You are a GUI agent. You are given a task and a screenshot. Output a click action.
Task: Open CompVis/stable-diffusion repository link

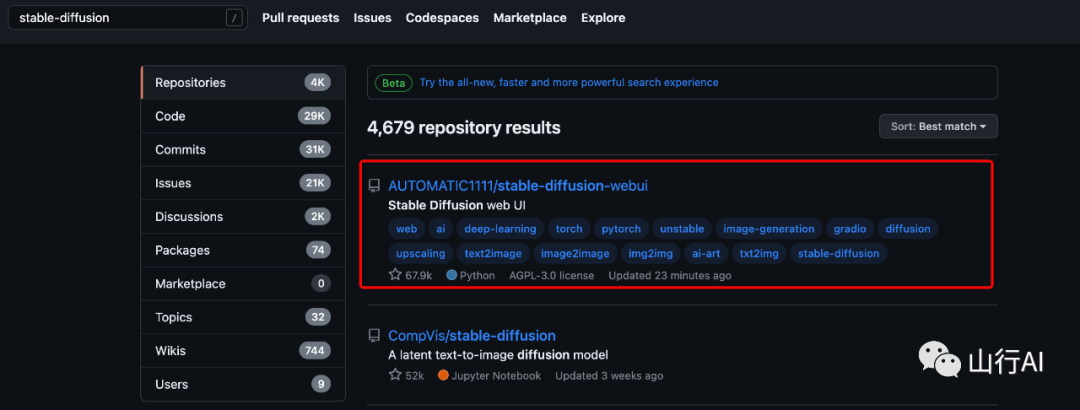click(x=471, y=335)
